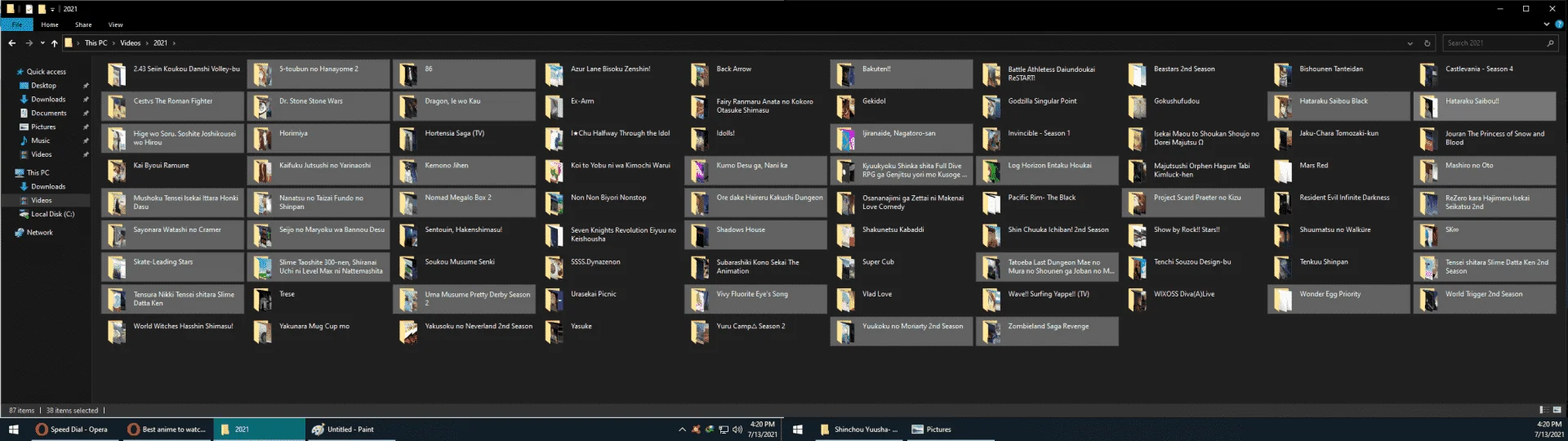
Task: Click Videos in the breadcrumb path
Action: pos(130,43)
